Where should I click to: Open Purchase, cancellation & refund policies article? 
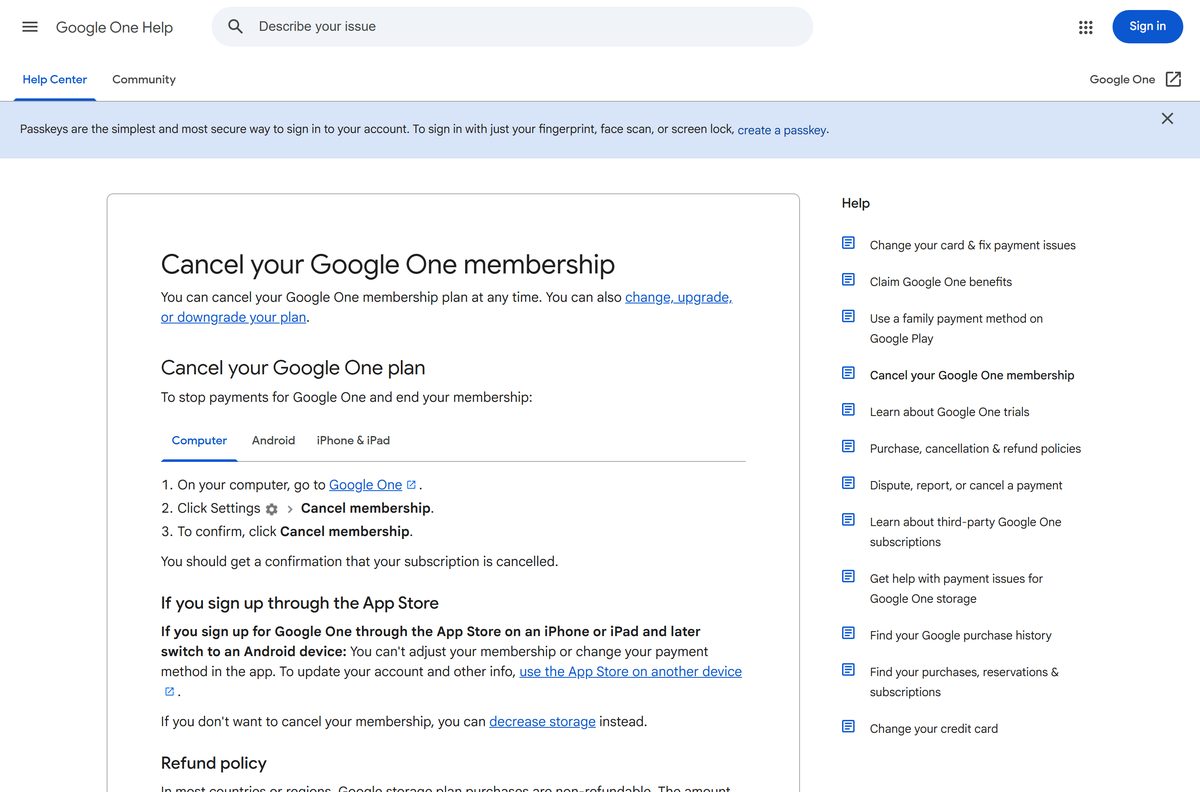click(975, 448)
